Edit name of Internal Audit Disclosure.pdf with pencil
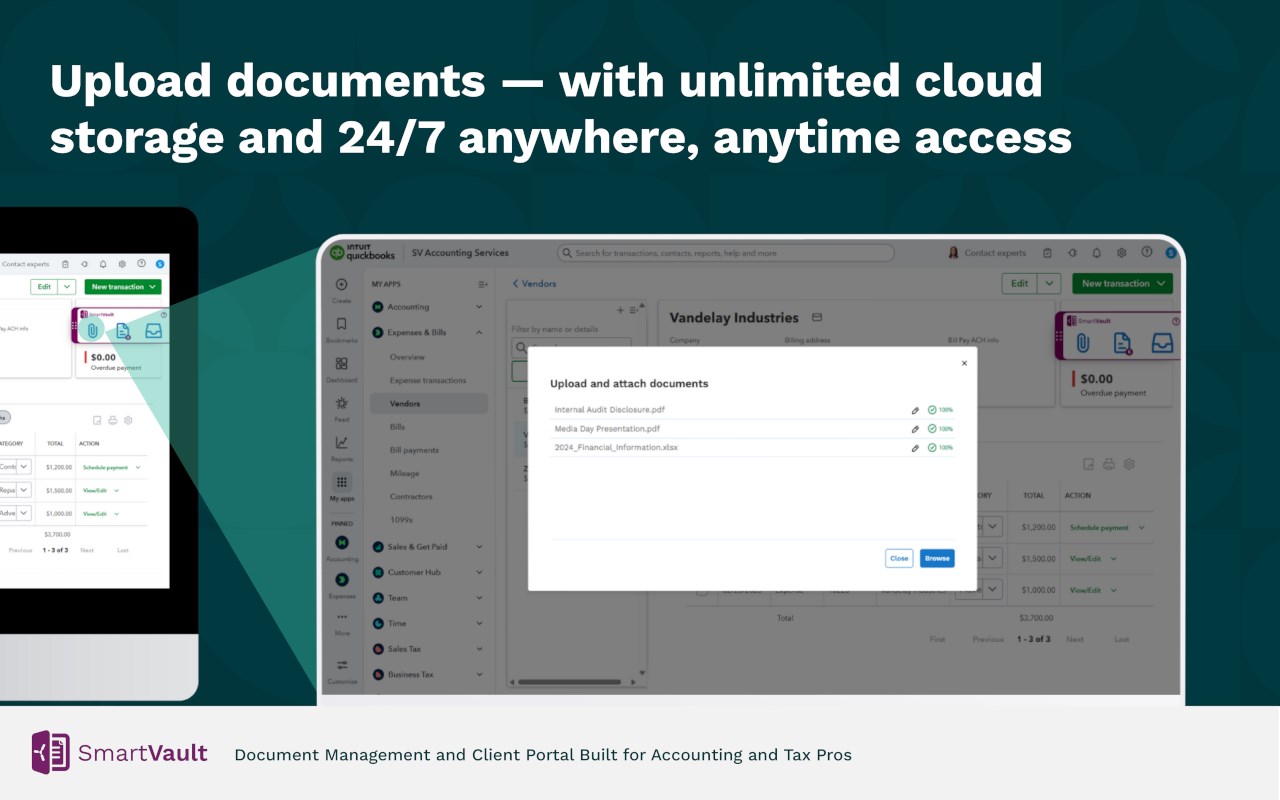 [x=915, y=410]
